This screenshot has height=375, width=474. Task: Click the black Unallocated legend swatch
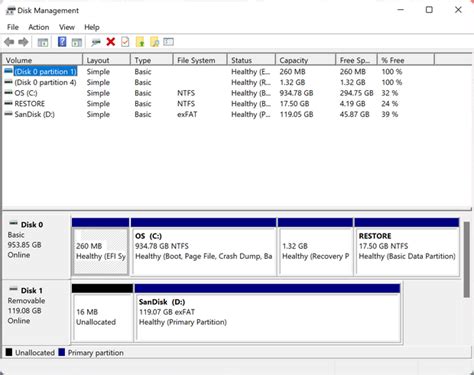click(x=9, y=352)
